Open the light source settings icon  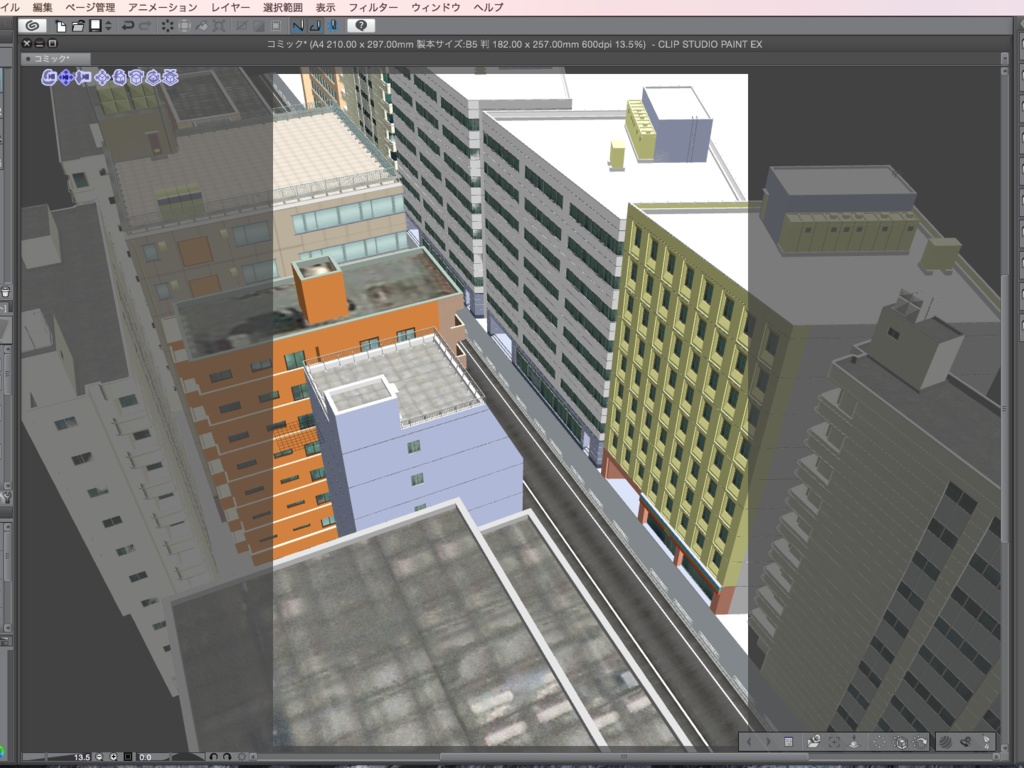[x=985, y=742]
